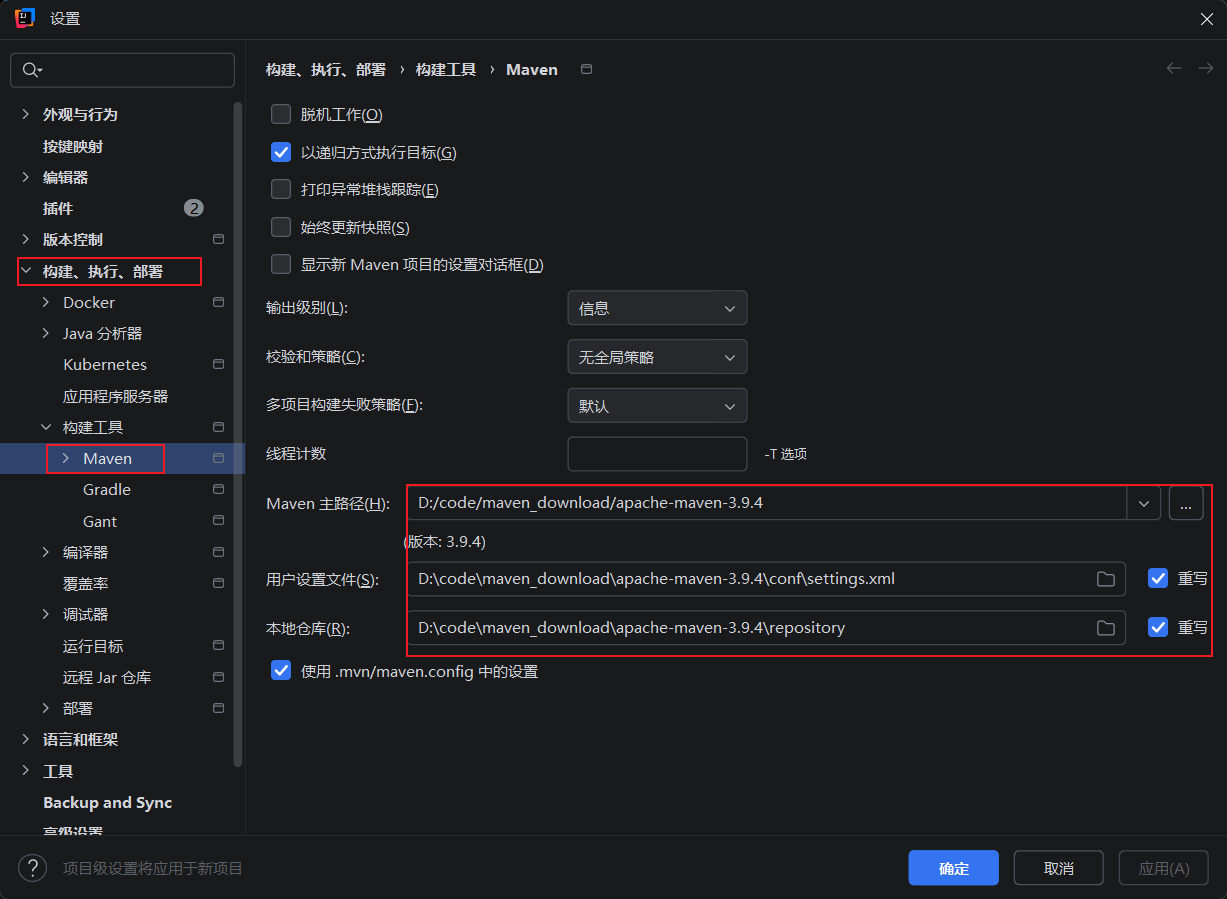Click the IntelliJ logo icon in title bar
This screenshot has width=1227, height=899.
click(25, 18)
